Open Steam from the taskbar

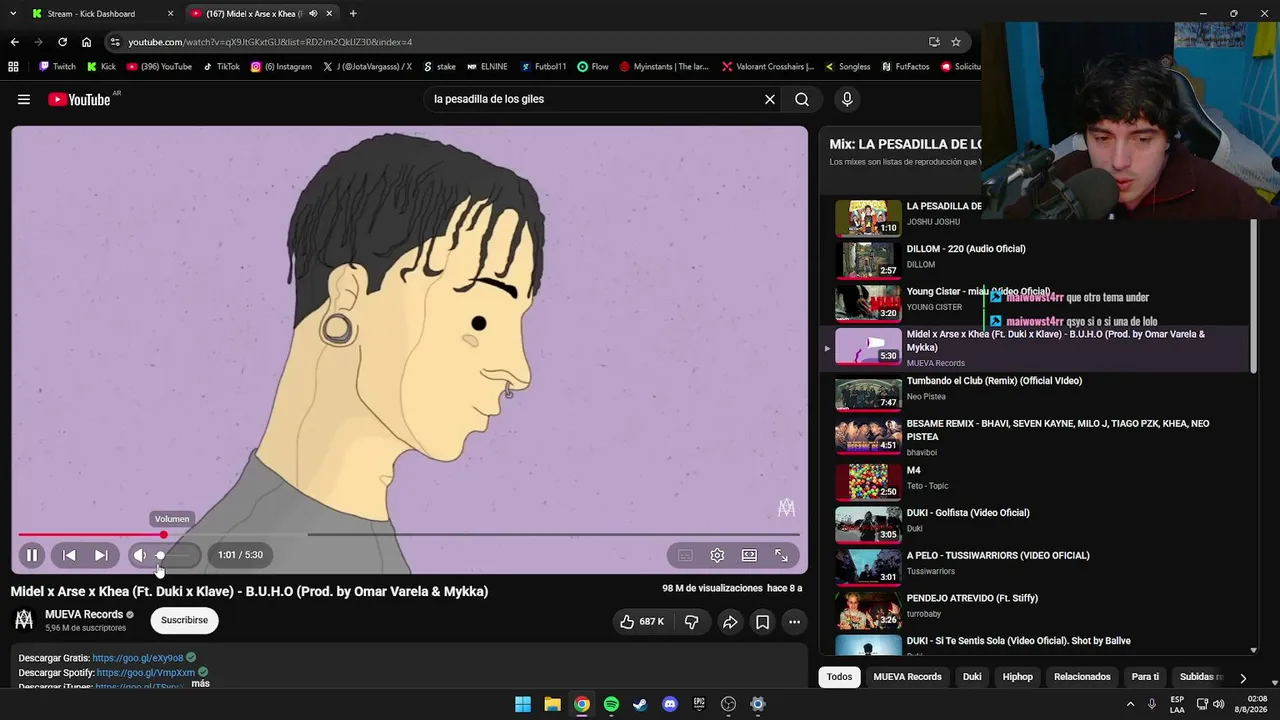pos(640,704)
